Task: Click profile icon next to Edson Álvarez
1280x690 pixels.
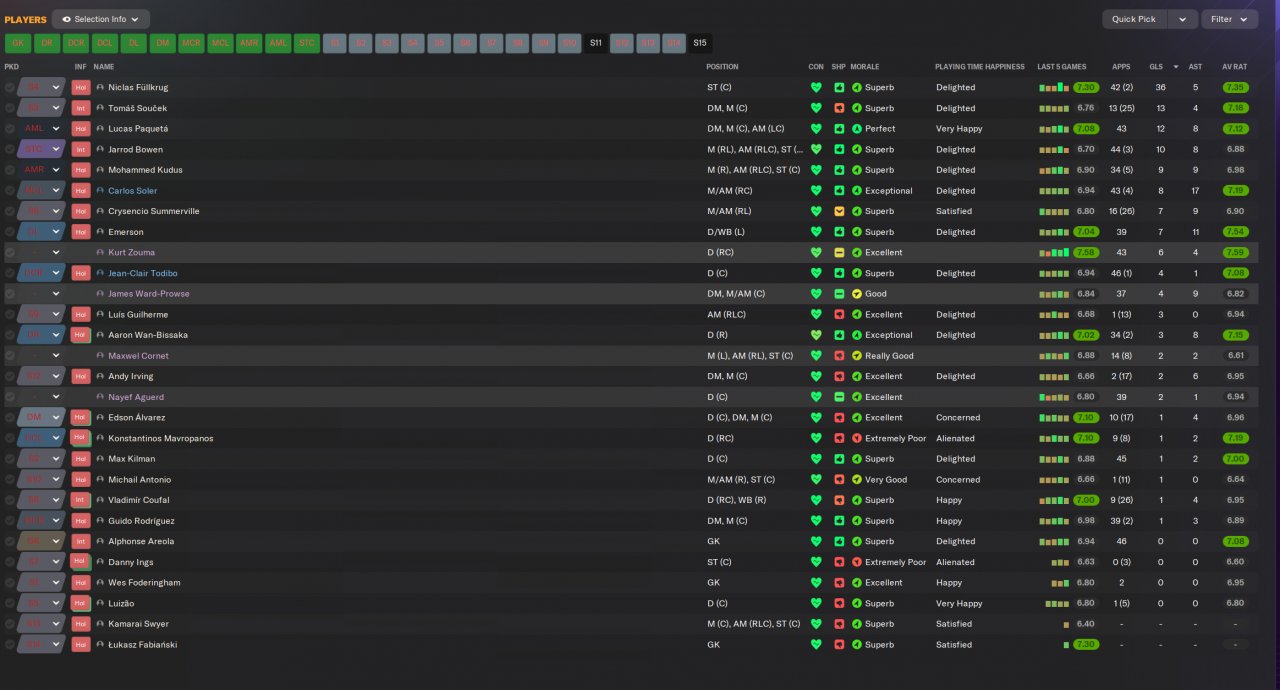Action: click(x=100, y=417)
